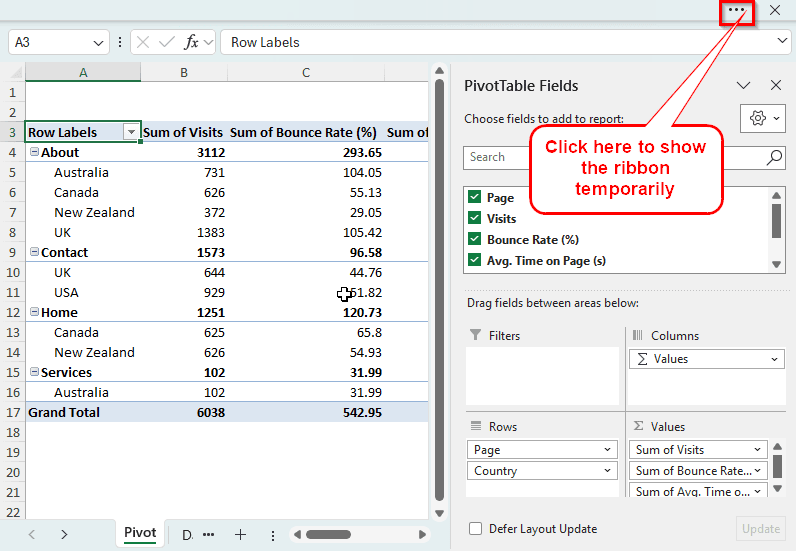796x551 pixels.
Task: Click the search magnifier in the fields pane
Action: 774,157
